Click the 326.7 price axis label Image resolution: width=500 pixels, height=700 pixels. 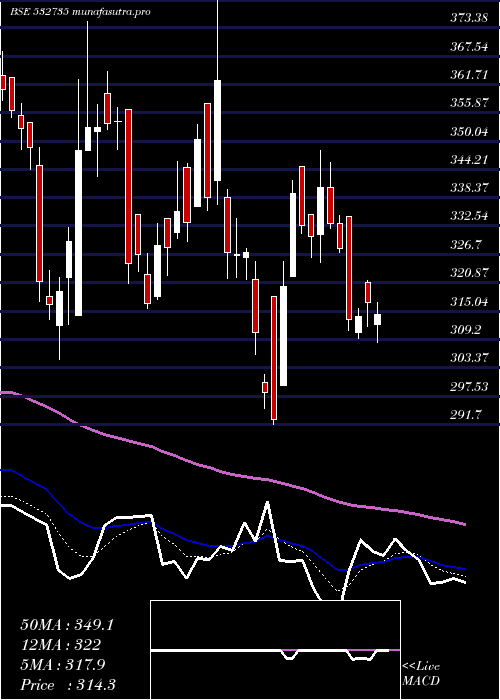tap(466, 244)
